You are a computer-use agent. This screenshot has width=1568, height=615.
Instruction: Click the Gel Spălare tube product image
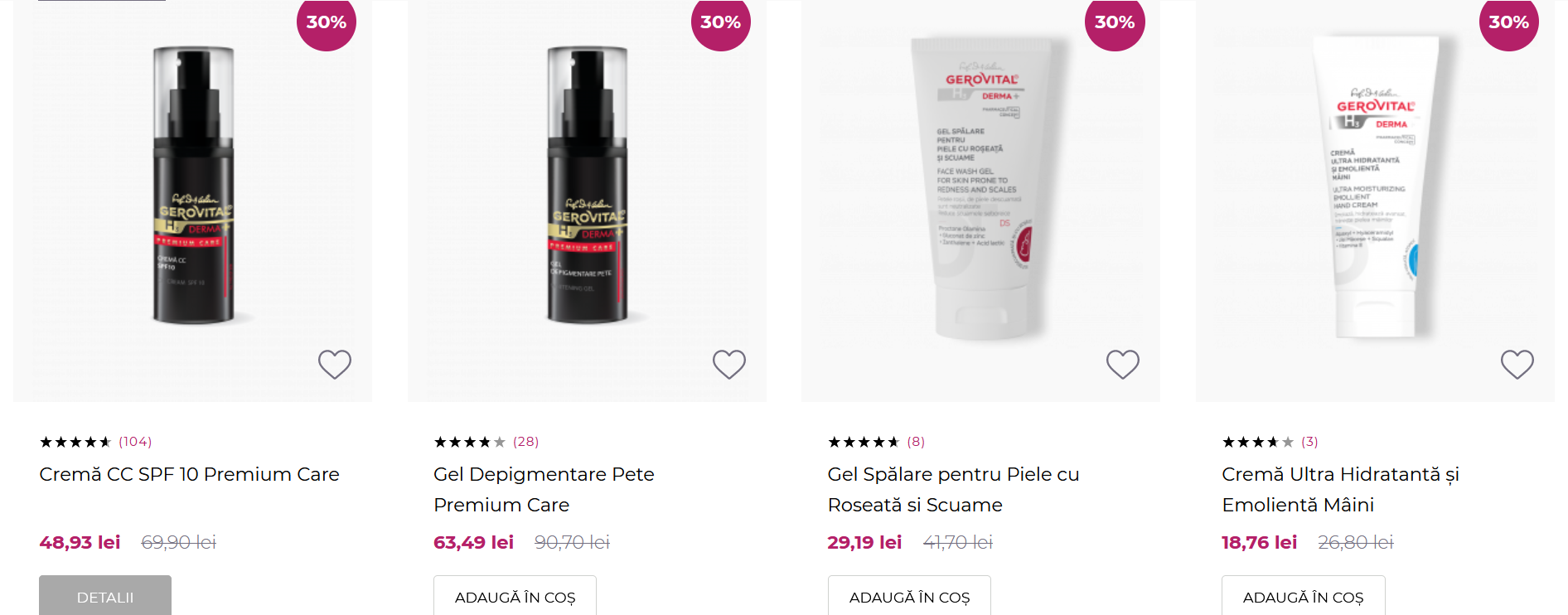coord(980,189)
